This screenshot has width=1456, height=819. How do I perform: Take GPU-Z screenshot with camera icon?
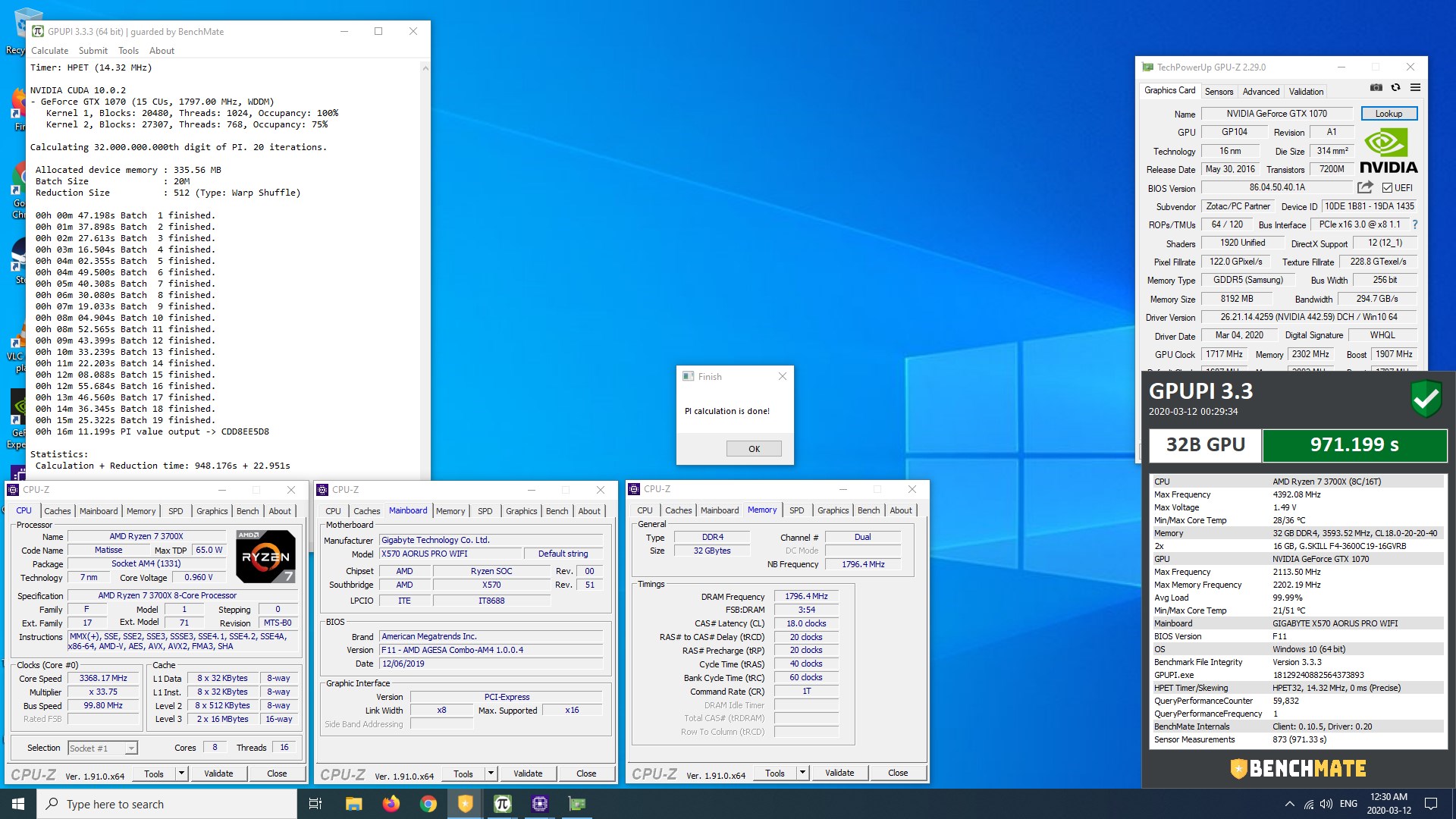tap(1376, 88)
